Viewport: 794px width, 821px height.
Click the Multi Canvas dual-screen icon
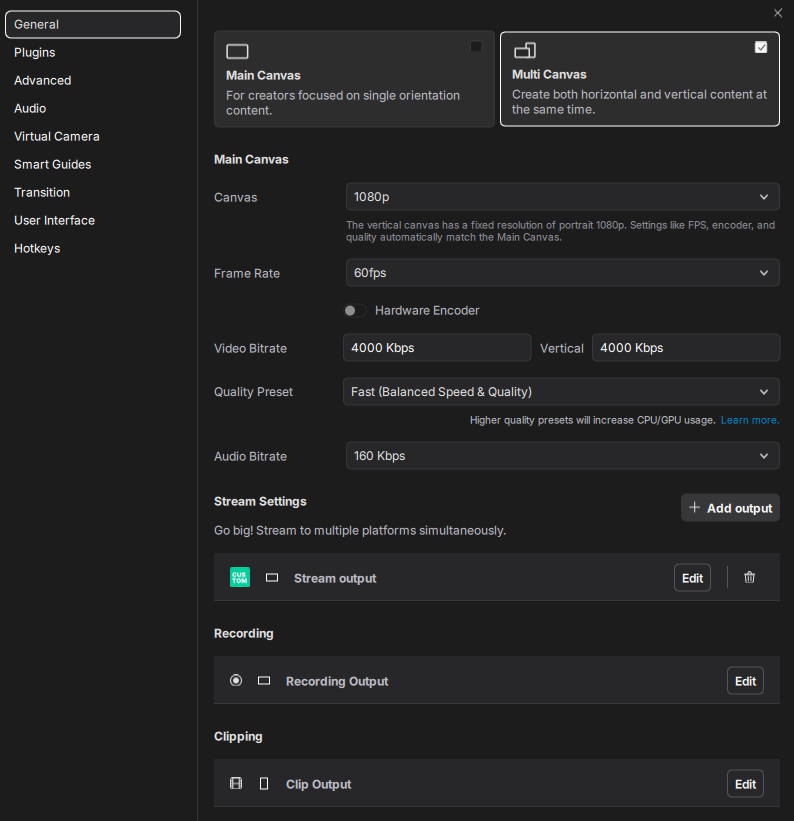(525, 50)
